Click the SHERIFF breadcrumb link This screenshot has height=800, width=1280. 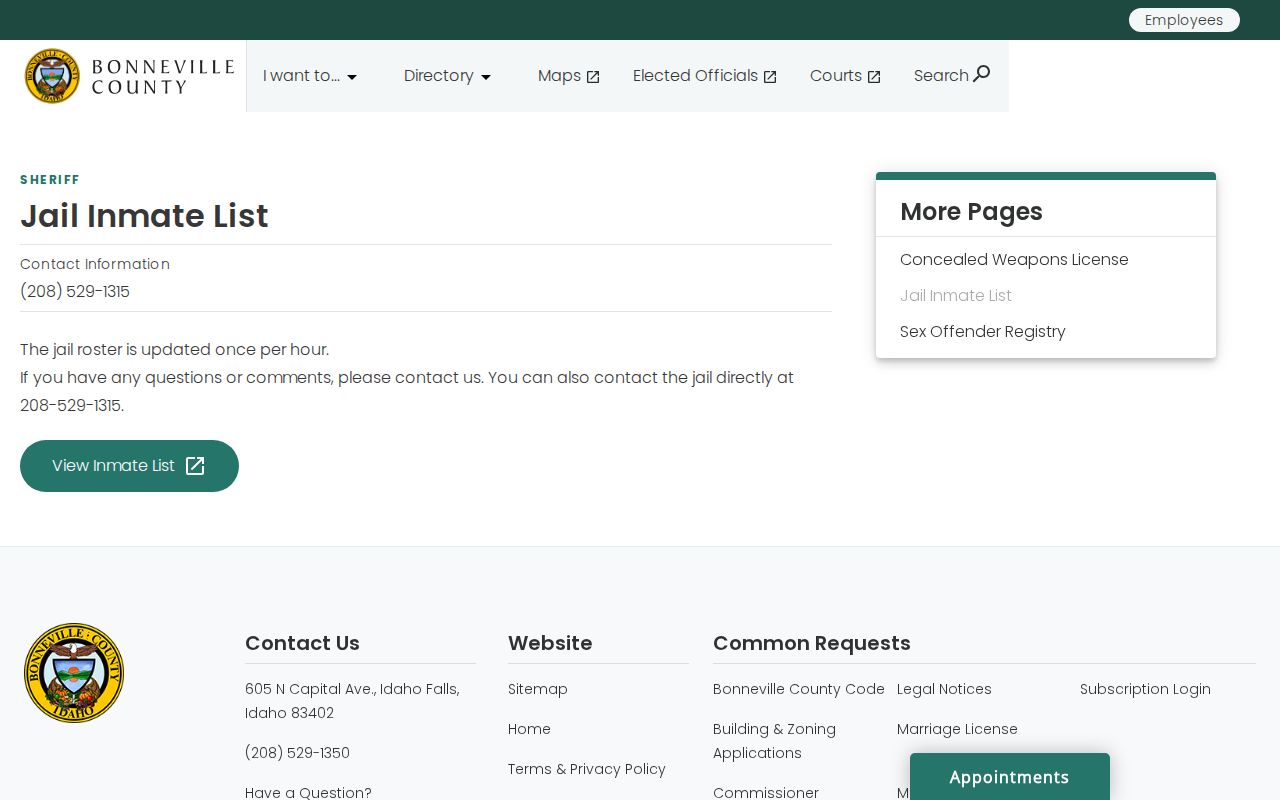[x=50, y=180]
